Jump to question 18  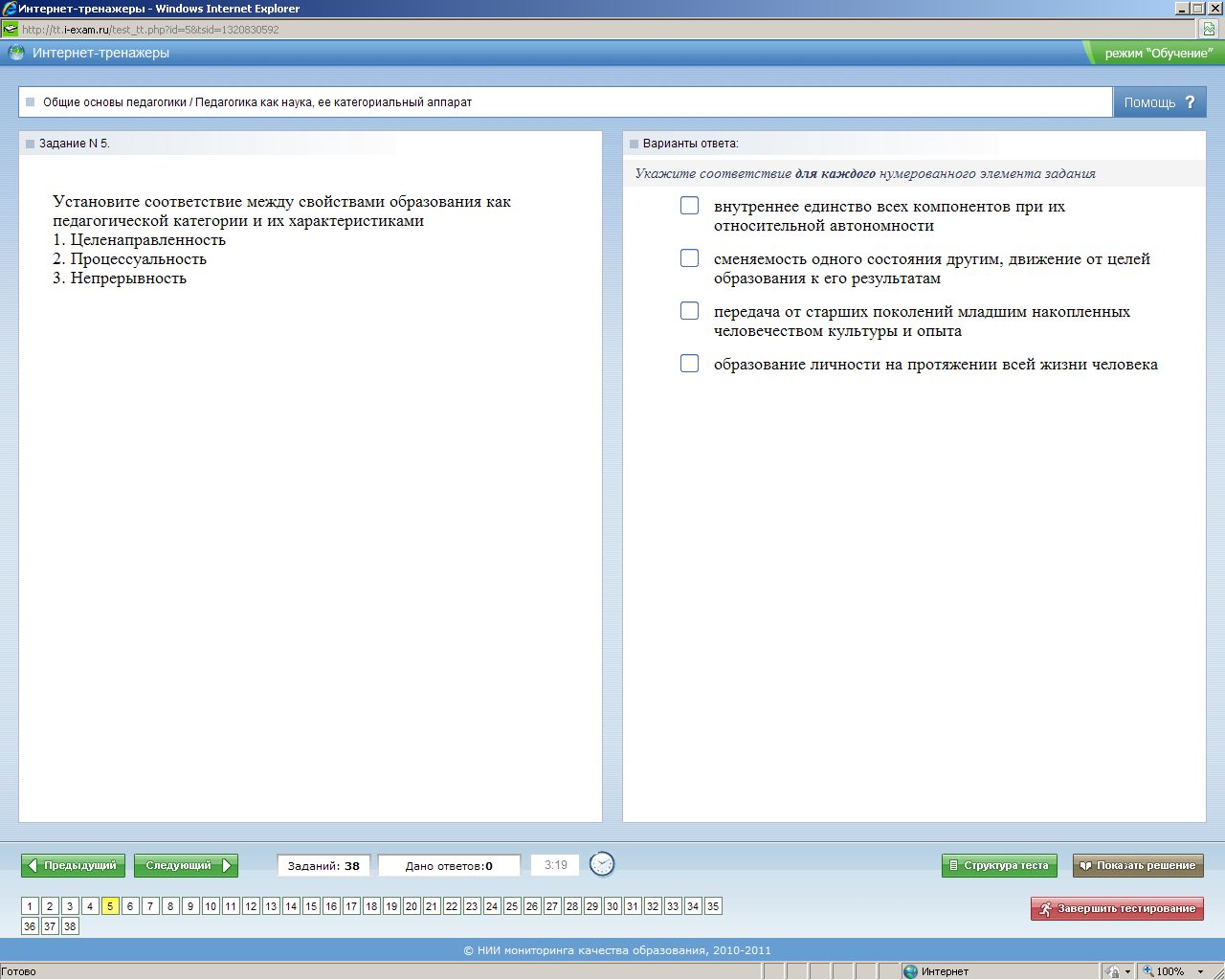(371, 906)
